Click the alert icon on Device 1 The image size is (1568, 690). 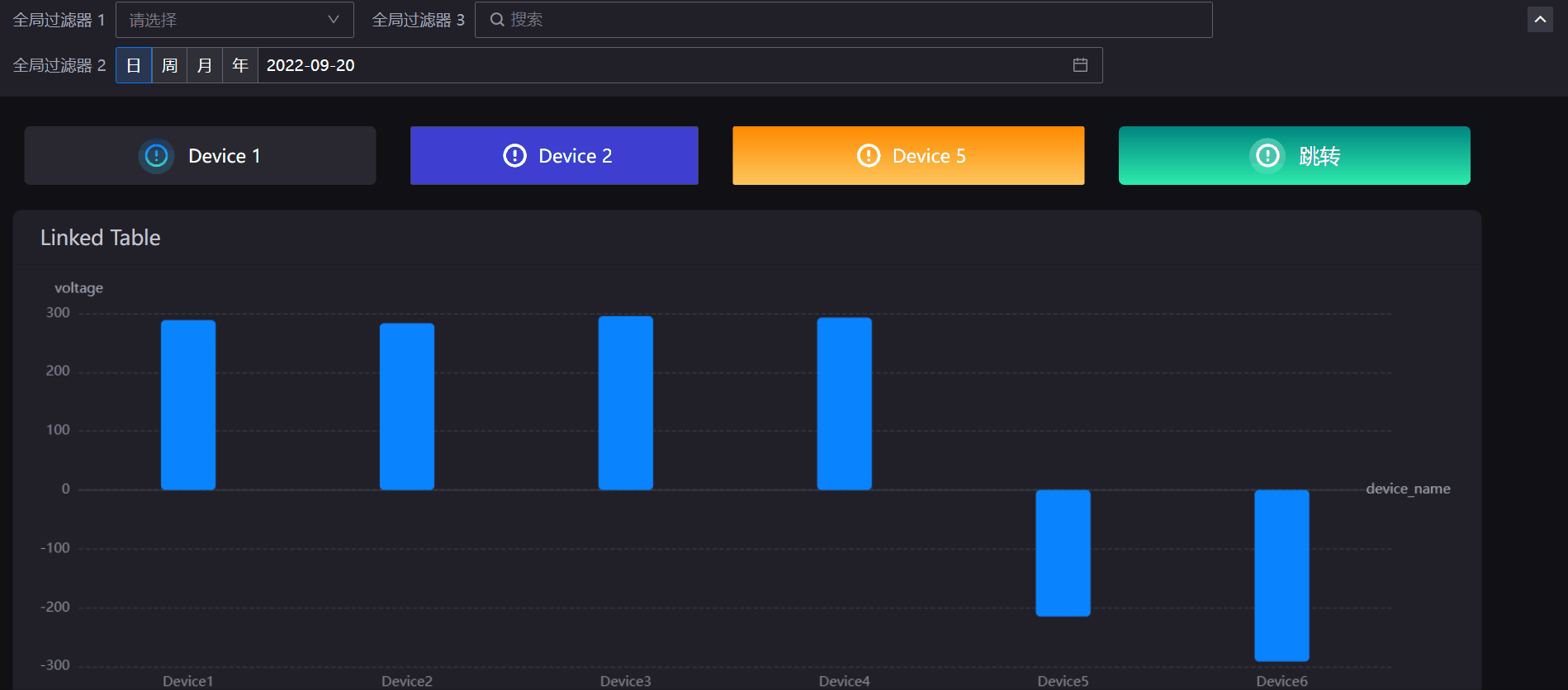[x=156, y=156]
